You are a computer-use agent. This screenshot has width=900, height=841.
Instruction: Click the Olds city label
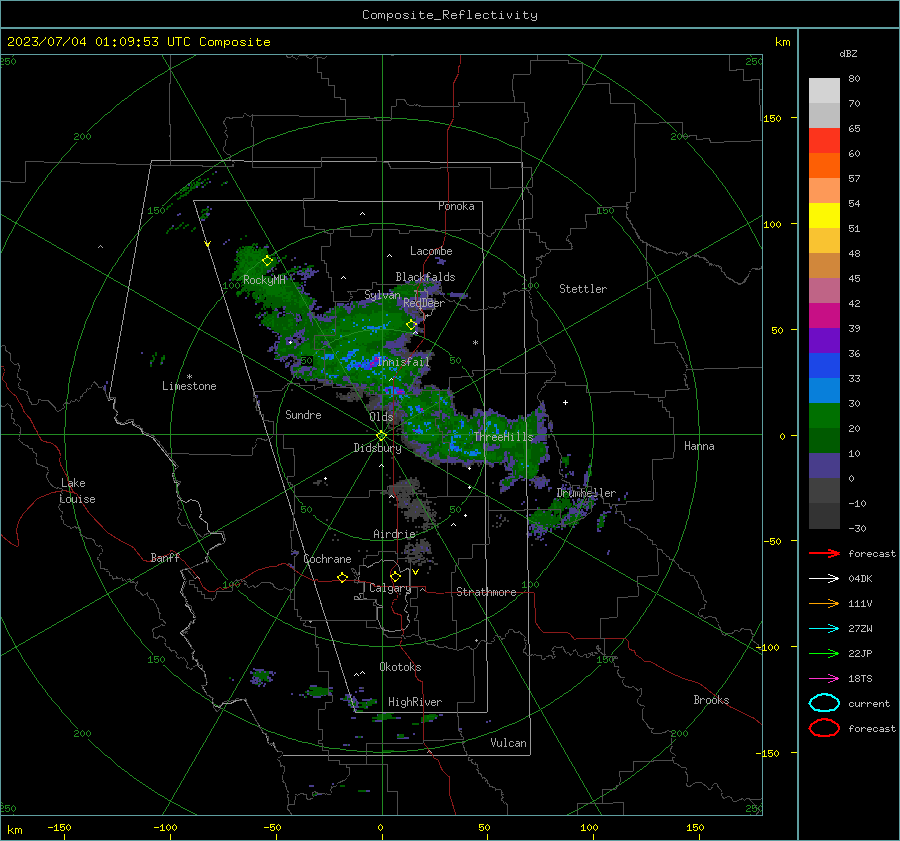pos(381,417)
